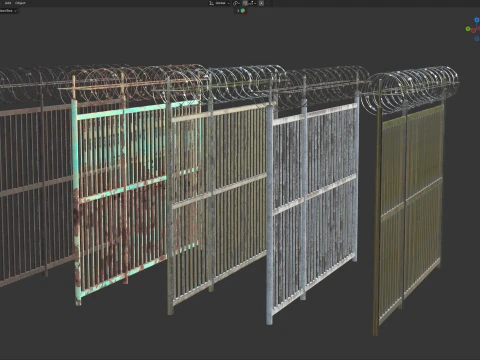Click the blue Z axis on the gizmo
This screenshot has width=480, height=360.
[477, 20]
